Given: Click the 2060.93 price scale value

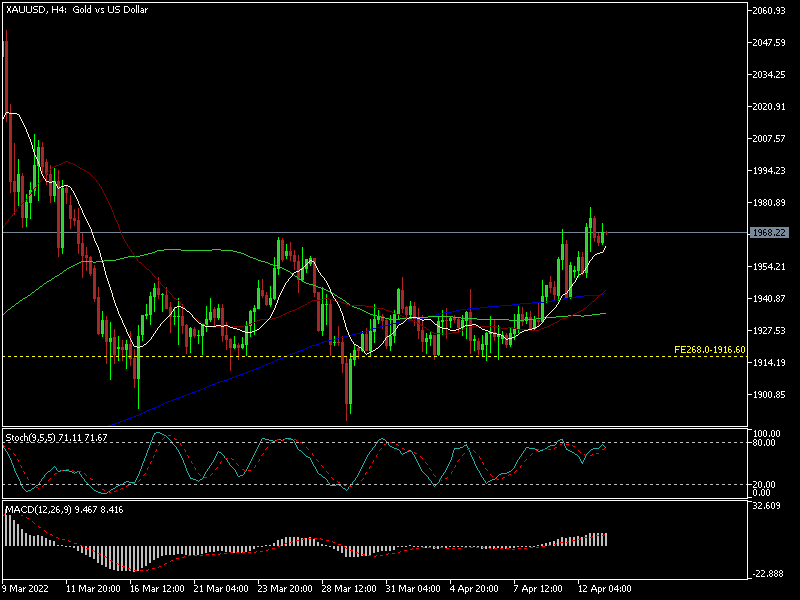Looking at the screenshot, I should (770, 11).
